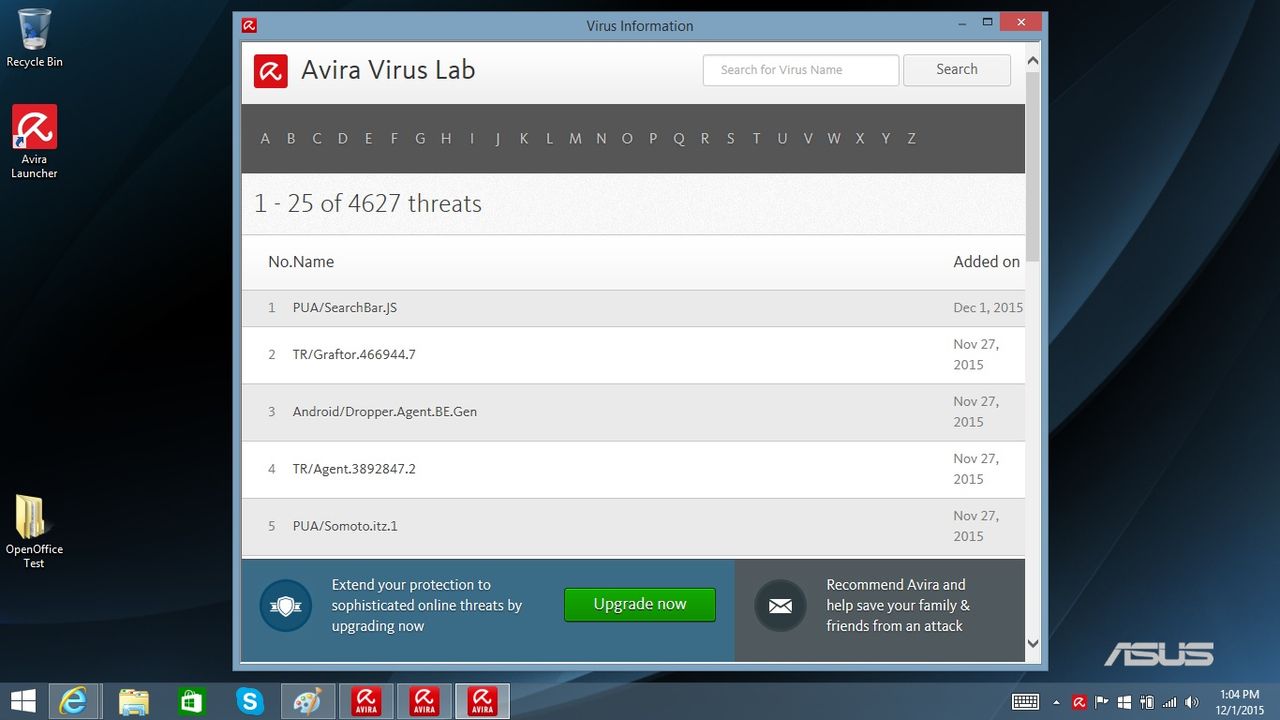This screenshot has width=1280, height=720.
Task: Click the Search button
Action: 957,70
